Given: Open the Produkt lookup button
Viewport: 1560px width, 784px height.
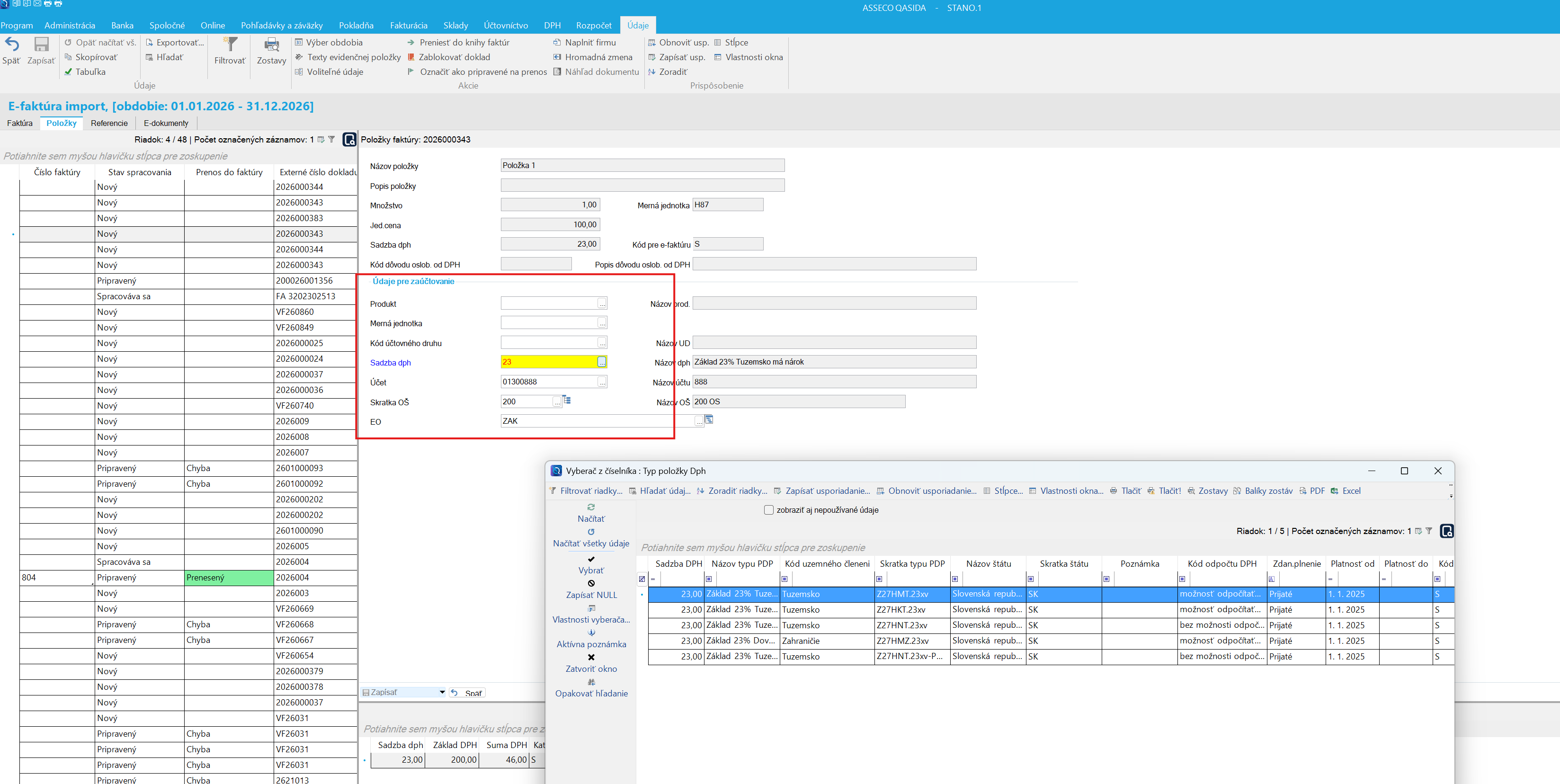Looking at the screenshot, I should 602,303.
